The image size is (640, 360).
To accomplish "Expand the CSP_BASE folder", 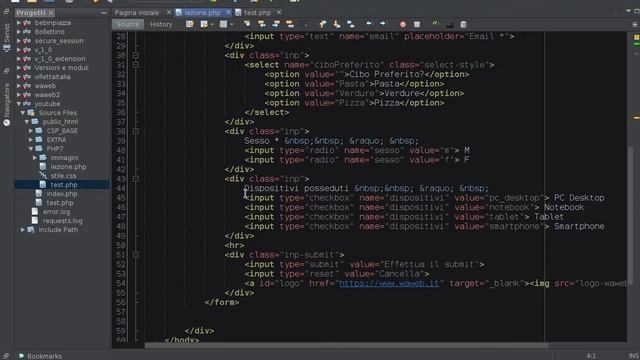I will pyautogui.click(x=31, y=131).
